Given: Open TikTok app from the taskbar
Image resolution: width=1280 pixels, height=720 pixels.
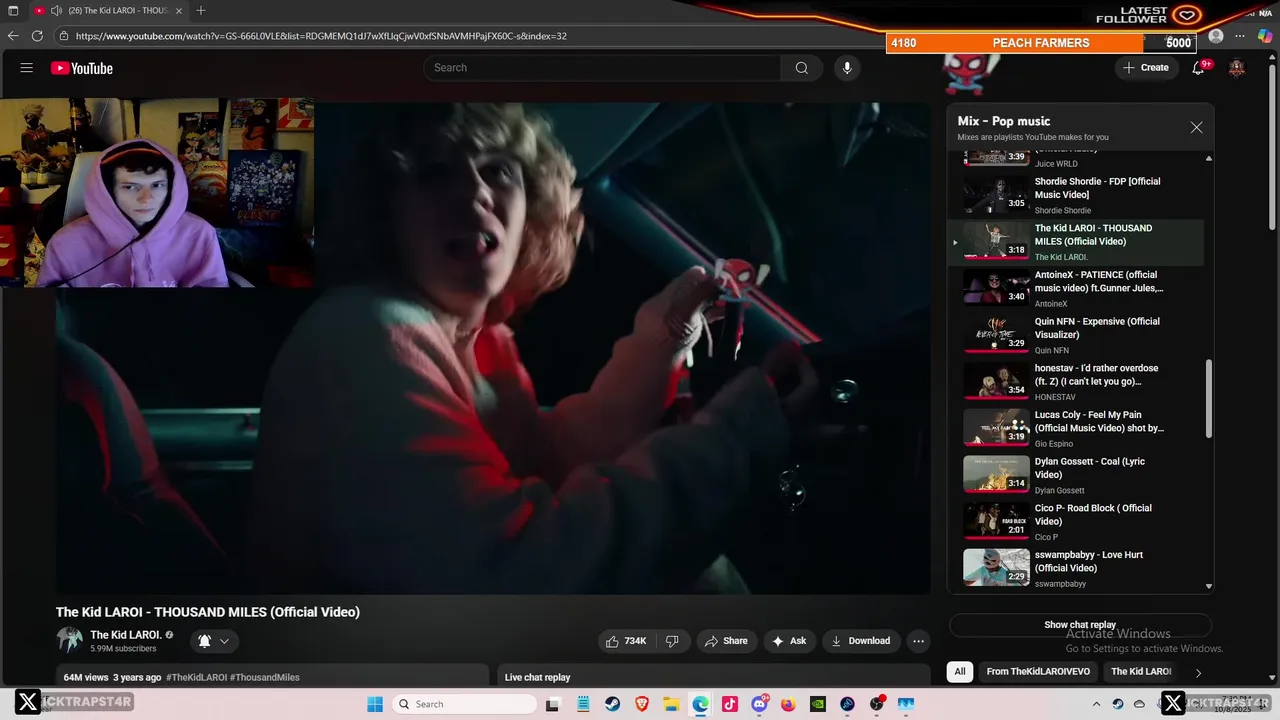Looking at the screenshot, I should coord(730,704).
